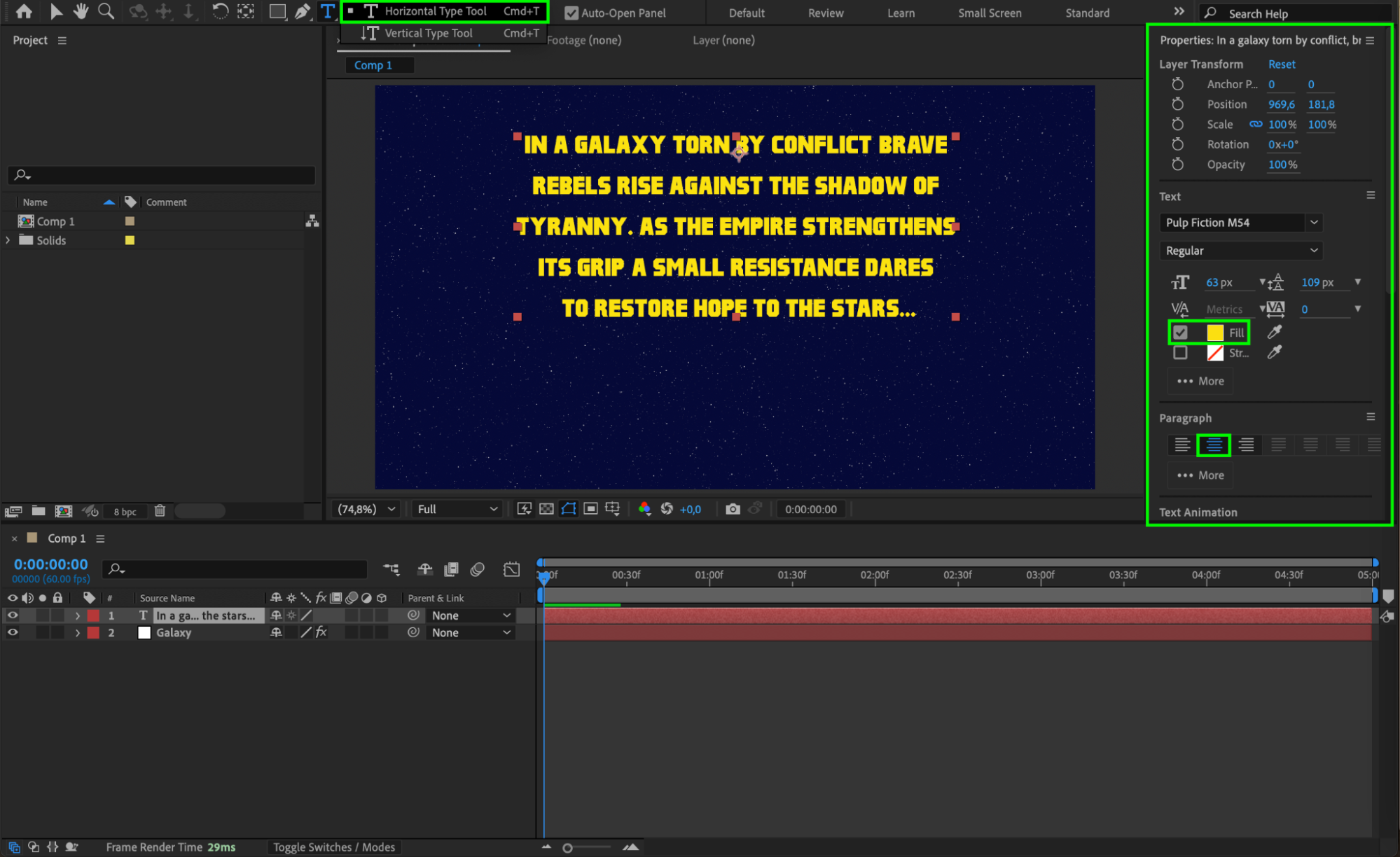Select the Pen tool
The height and width of the screenshot is (857, 1400).
303,11
